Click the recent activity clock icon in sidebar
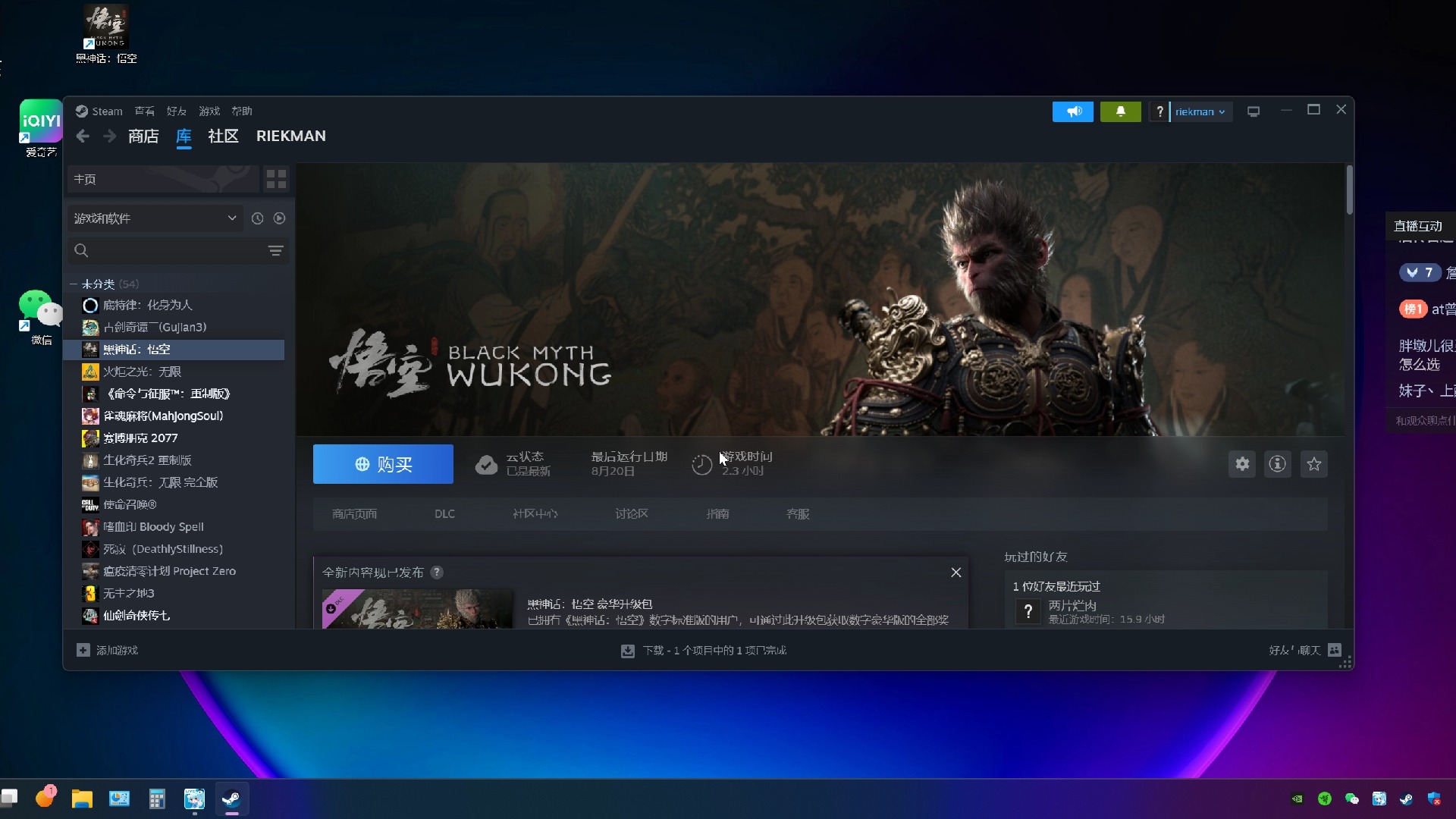Screen dimensions: 1456x819 click(x=258, y=218)
